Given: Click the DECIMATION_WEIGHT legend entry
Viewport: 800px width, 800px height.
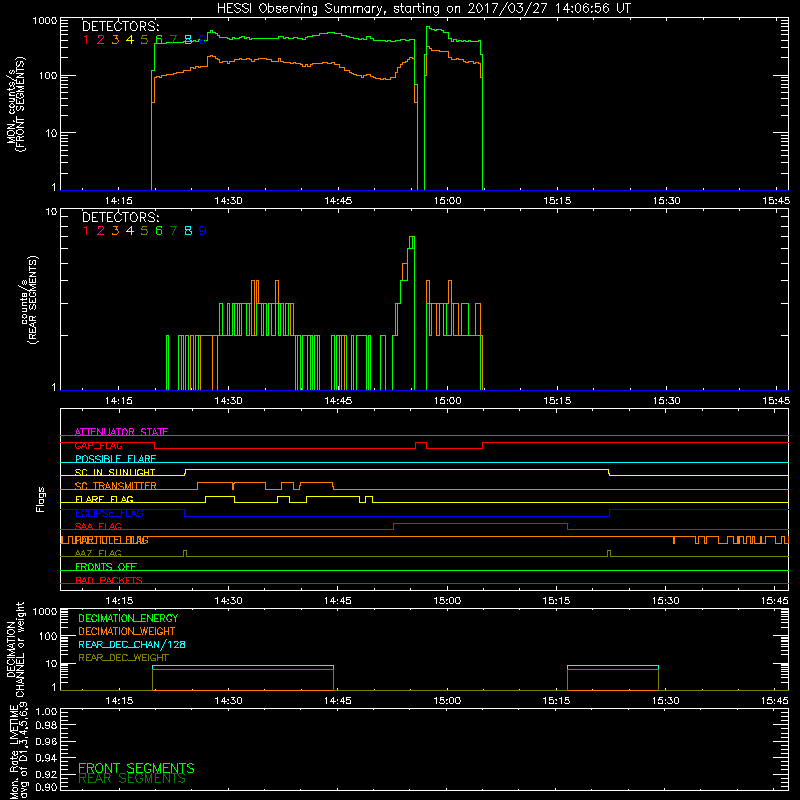Looking at the screenshot, I should pyautogui.click(x=127, y=632).
